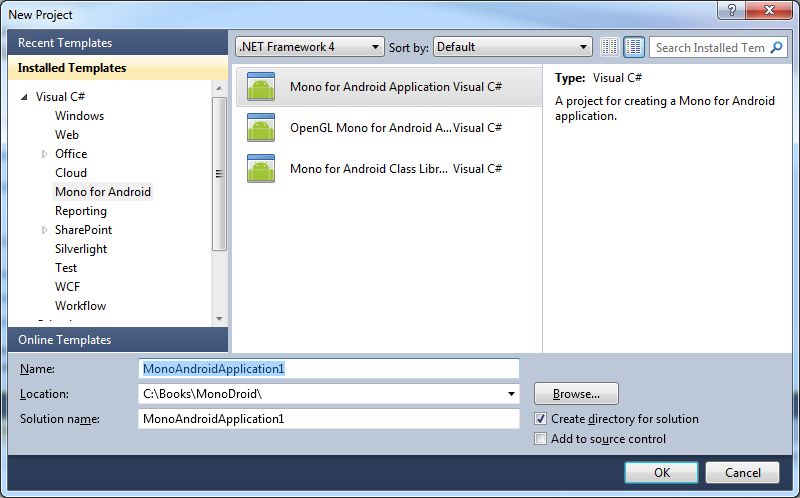
Task: Select Office category label
Action: [71, 154]
